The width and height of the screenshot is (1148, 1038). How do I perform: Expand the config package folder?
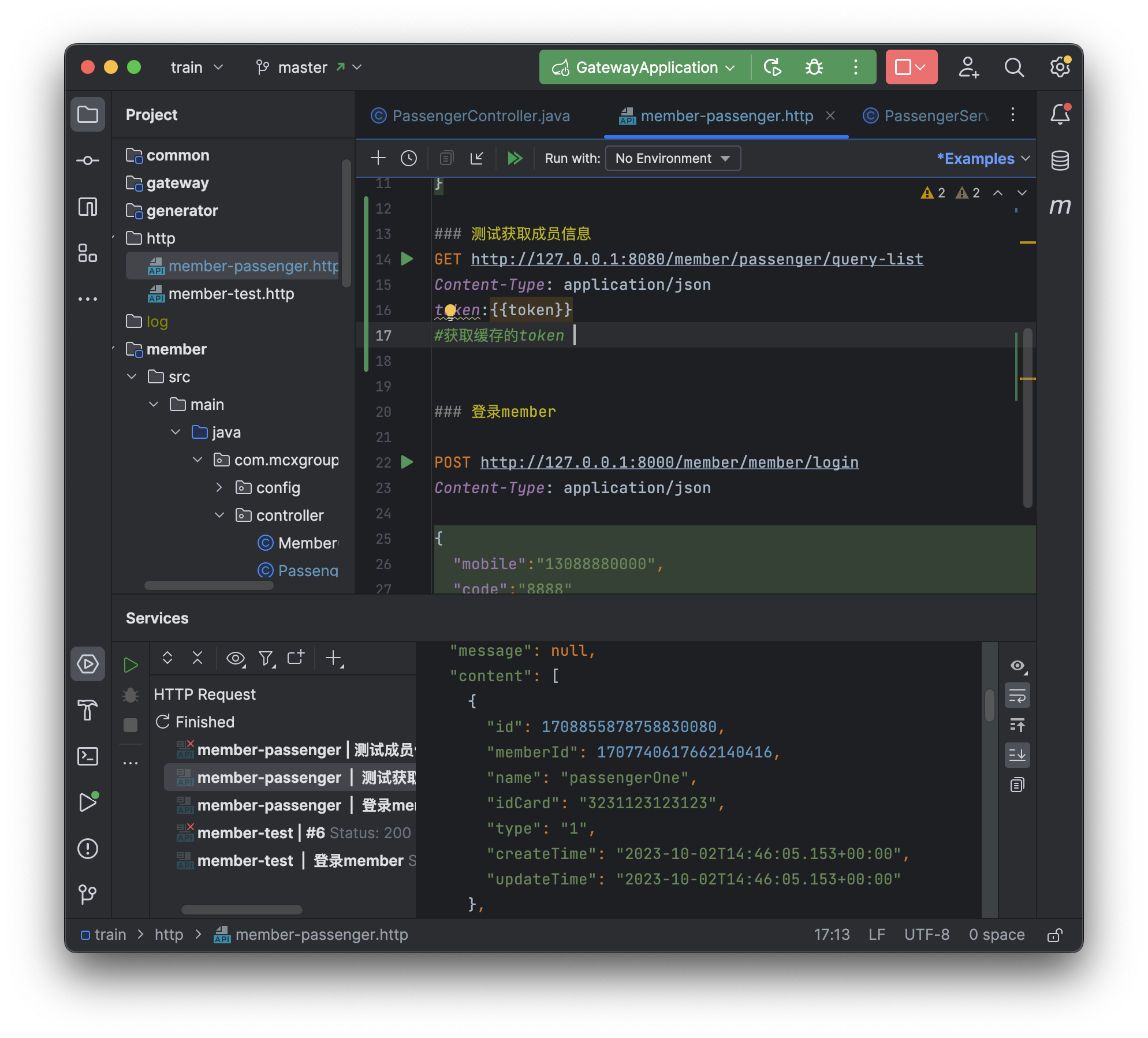point(219,487)
